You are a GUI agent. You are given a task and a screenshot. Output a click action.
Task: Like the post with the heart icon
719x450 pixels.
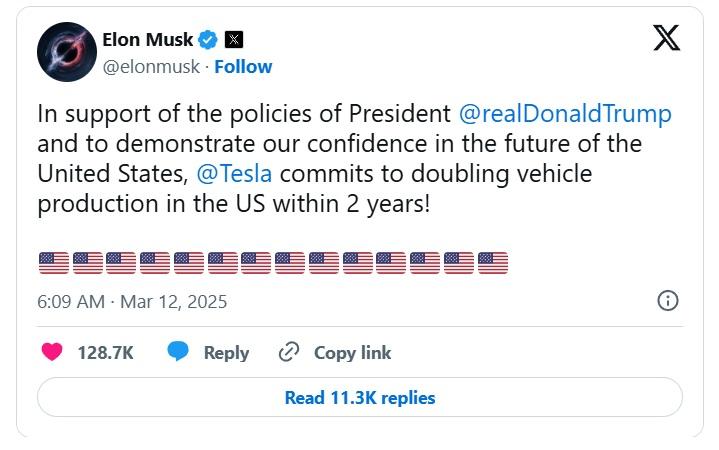52,352
